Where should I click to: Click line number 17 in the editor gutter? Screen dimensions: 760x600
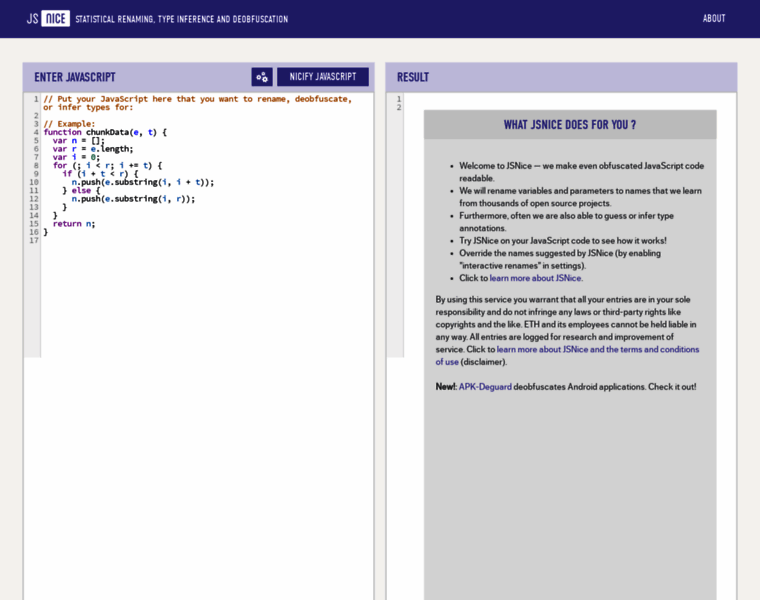point(33,240)
